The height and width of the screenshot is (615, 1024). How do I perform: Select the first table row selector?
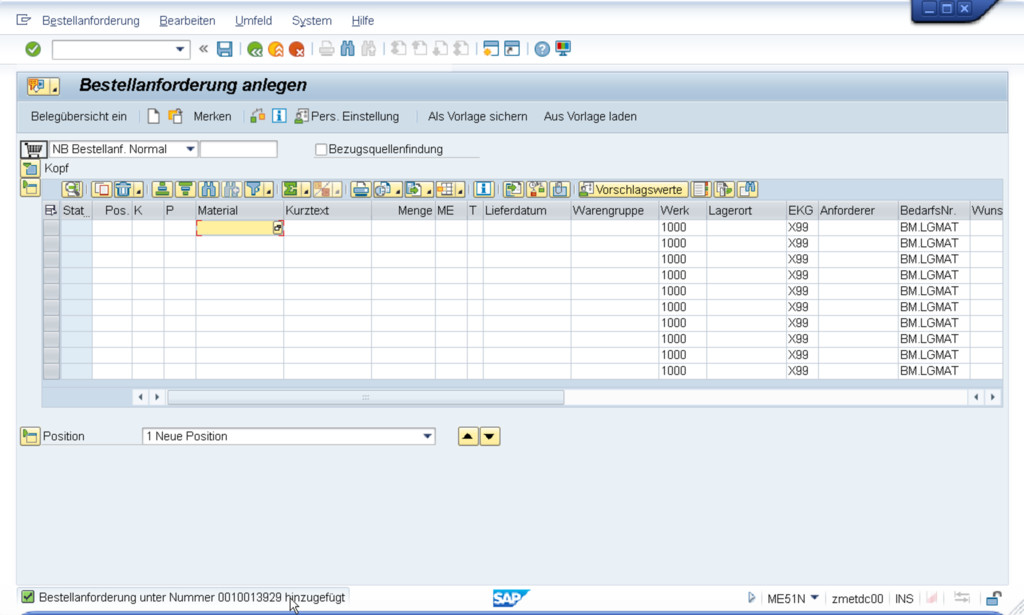coord(51,228)
